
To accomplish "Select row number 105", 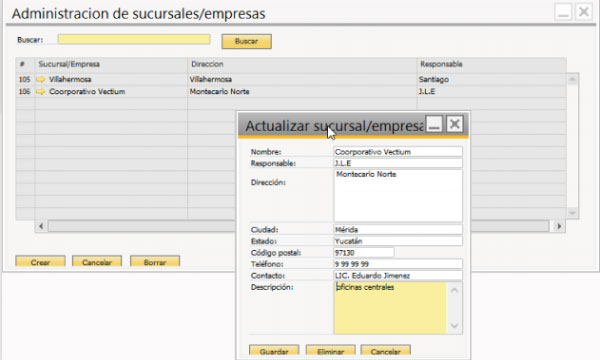I will pyautogui.click(x=24, y=80).
